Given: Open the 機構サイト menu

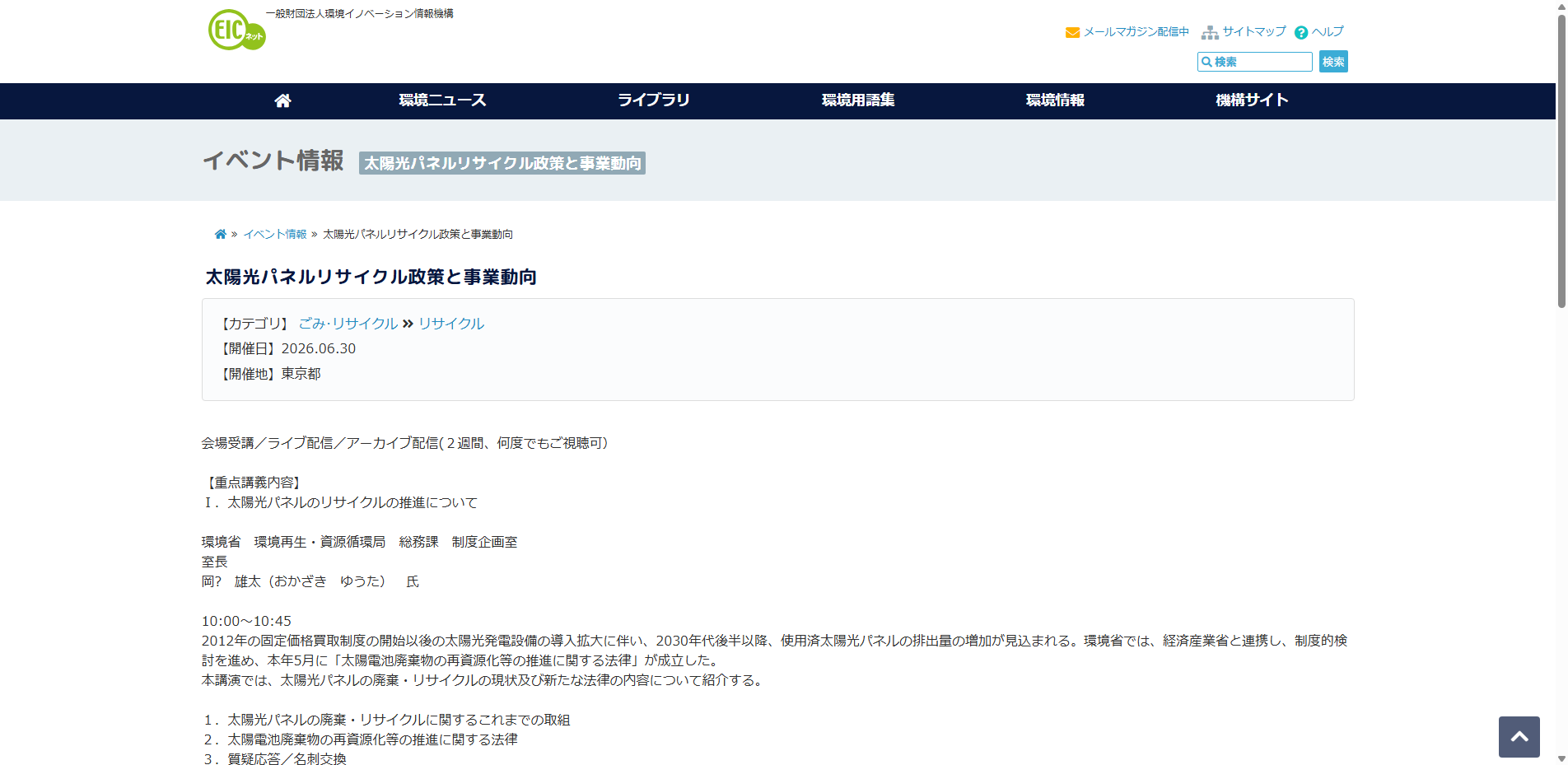Looking at the screenshot, I should [x=1252, y=100].
